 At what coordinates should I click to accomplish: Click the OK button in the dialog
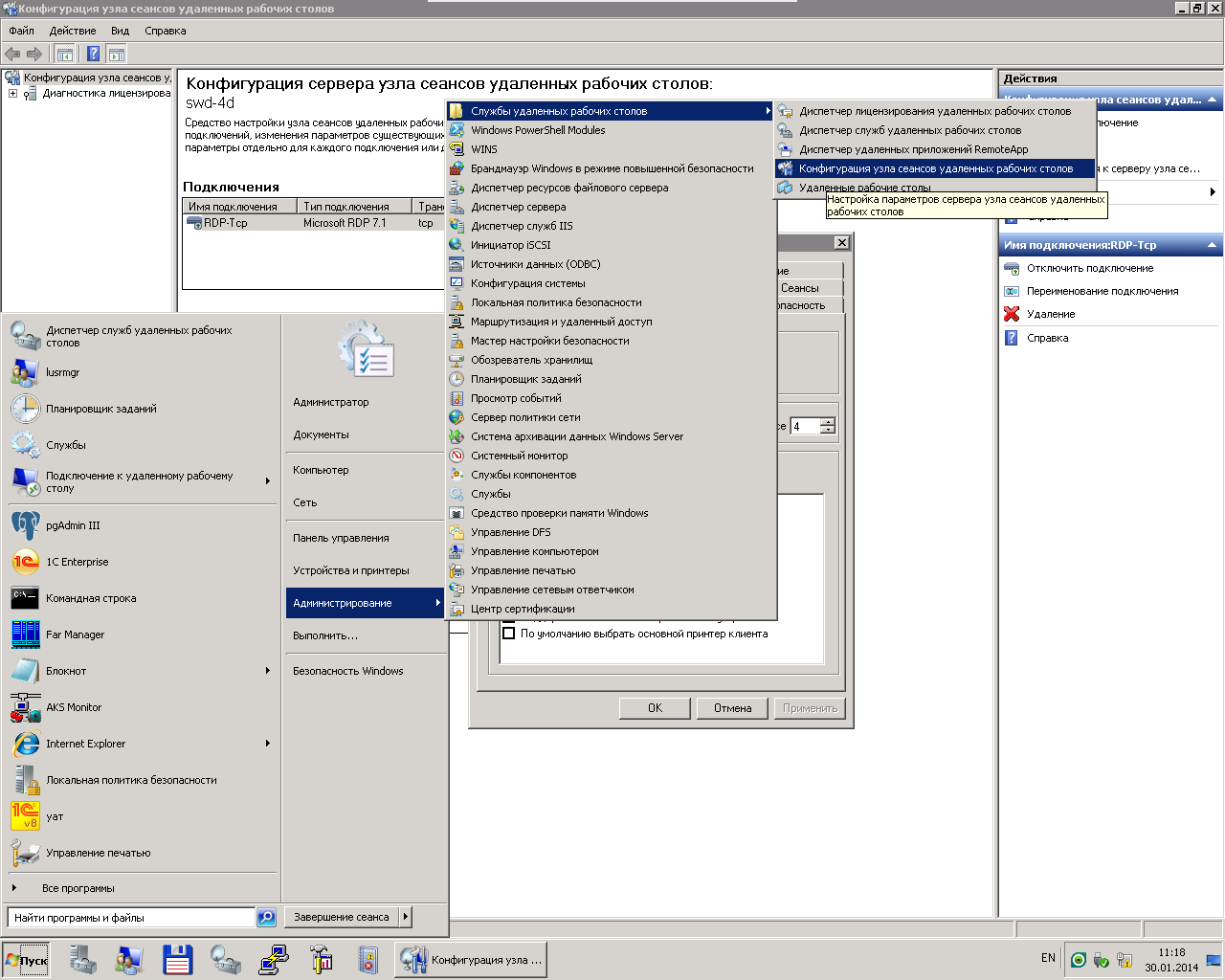click(655, 708)
